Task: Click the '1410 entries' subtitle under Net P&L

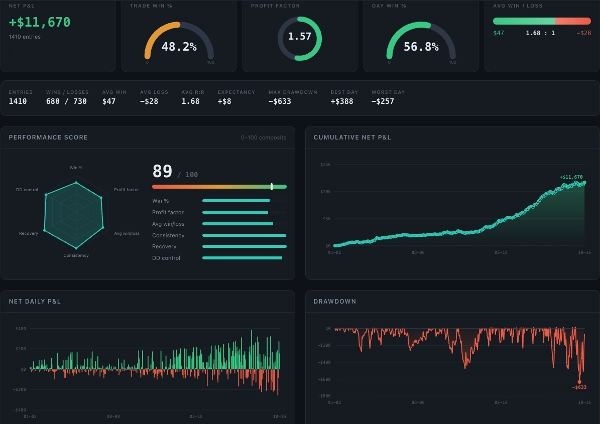Action: [x=24, y=37]
